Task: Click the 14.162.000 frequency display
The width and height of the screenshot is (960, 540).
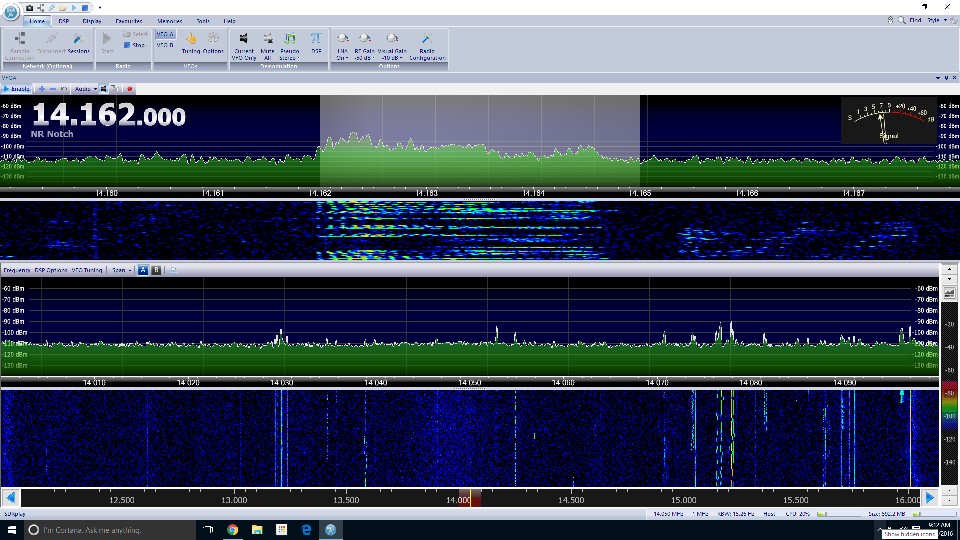Action: (x=108, y=115)
